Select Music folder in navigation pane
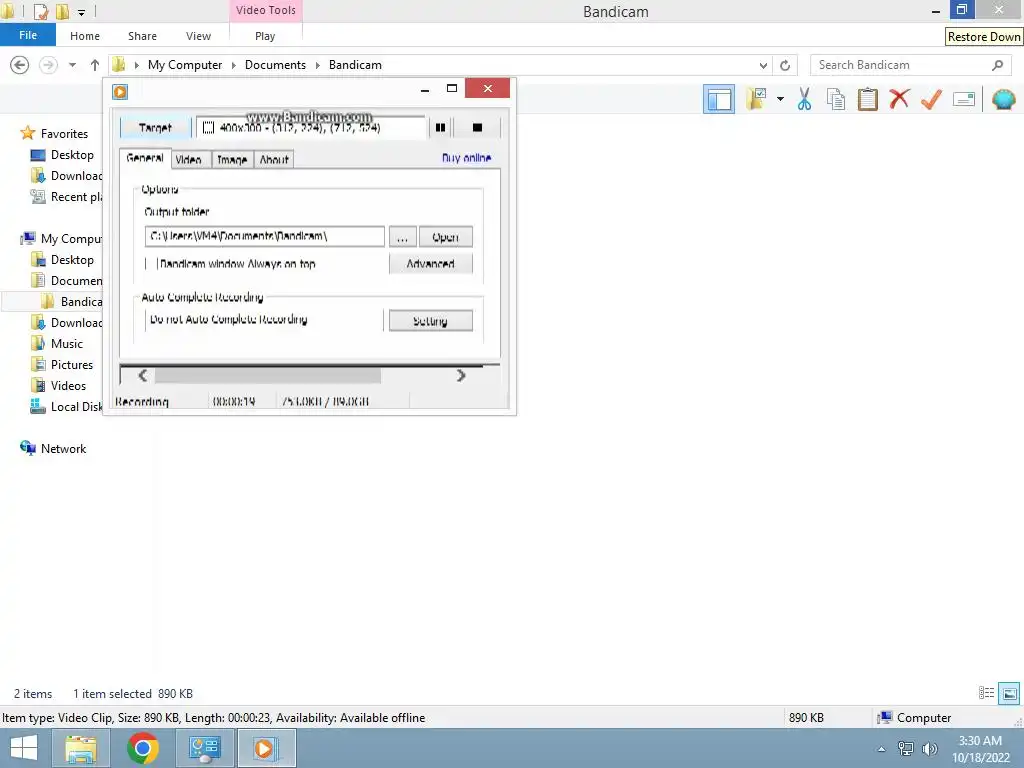 point(57,344)
